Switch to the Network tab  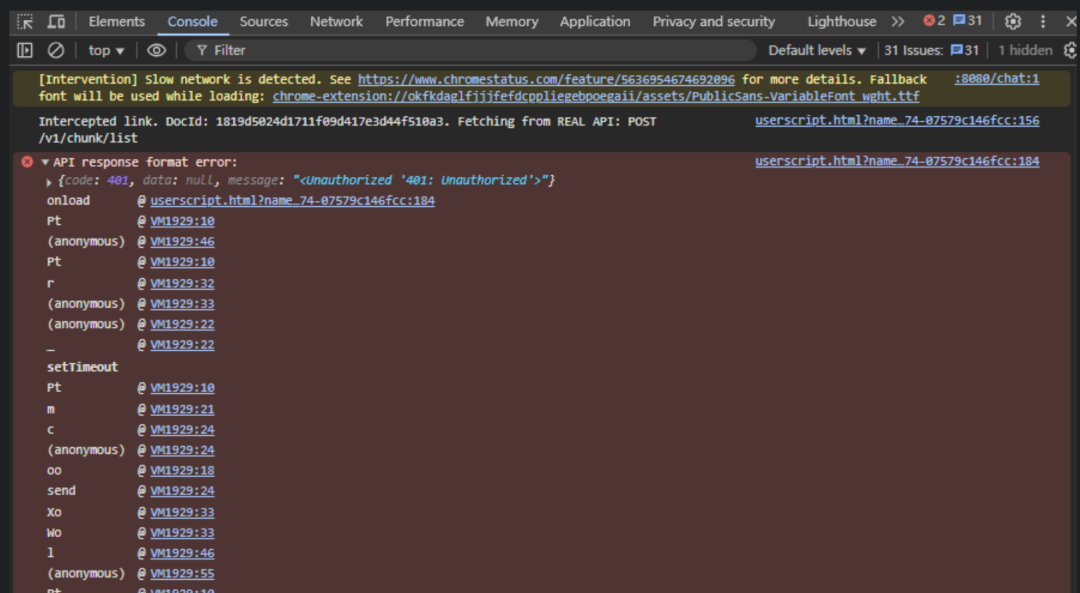pos(336,21)
